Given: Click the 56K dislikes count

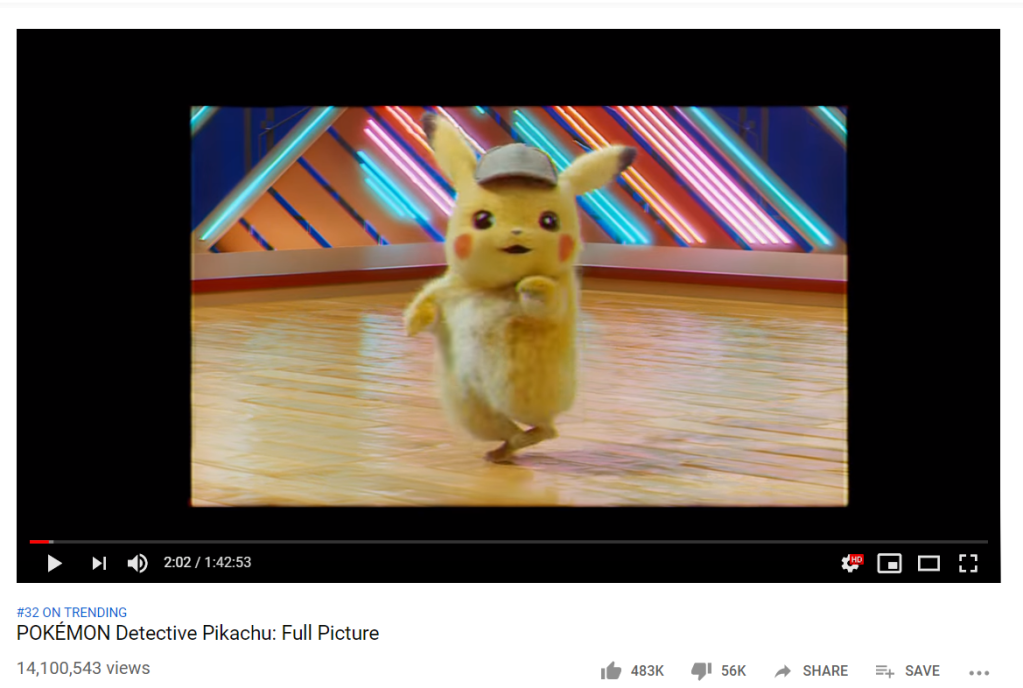Looking at the screenshot, I should (x=733, y=670).
